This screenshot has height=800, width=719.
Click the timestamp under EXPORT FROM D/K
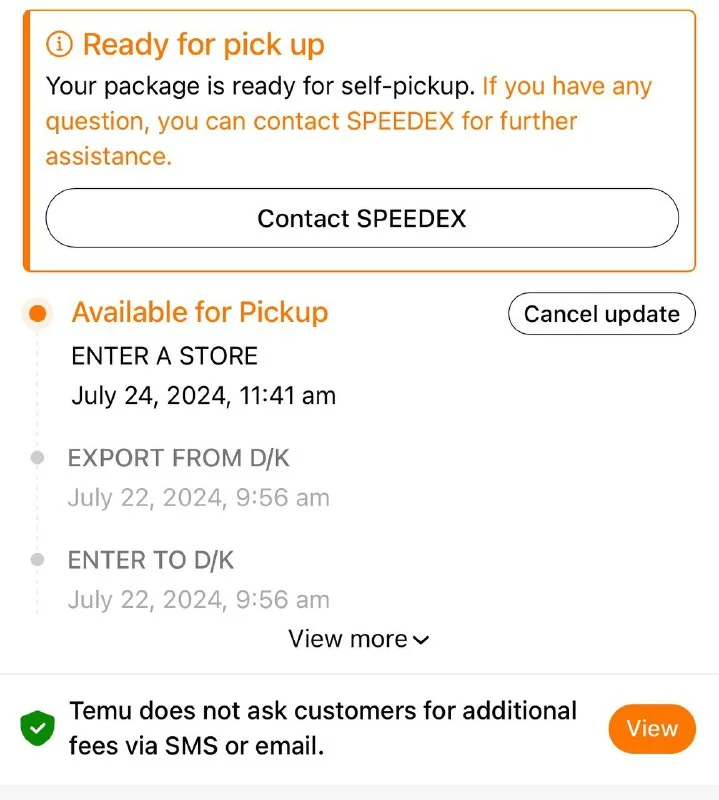pyautogui.click(x=198, y=498)
